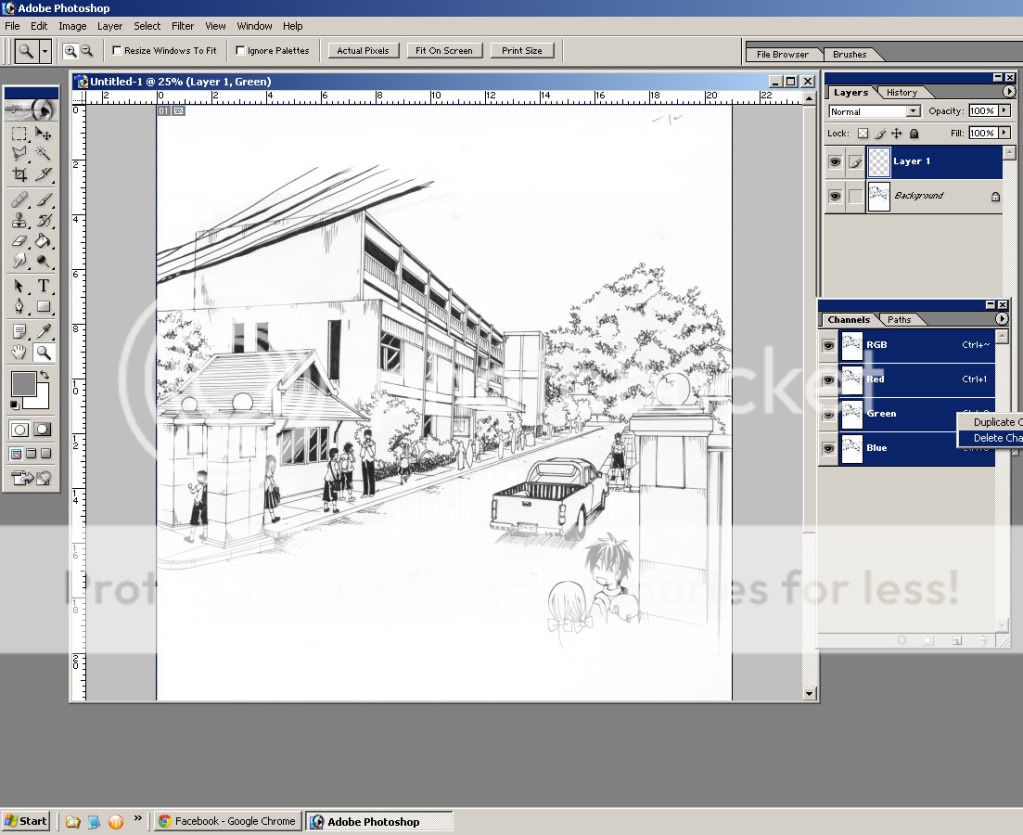Open the File menu

click(12, 26)
